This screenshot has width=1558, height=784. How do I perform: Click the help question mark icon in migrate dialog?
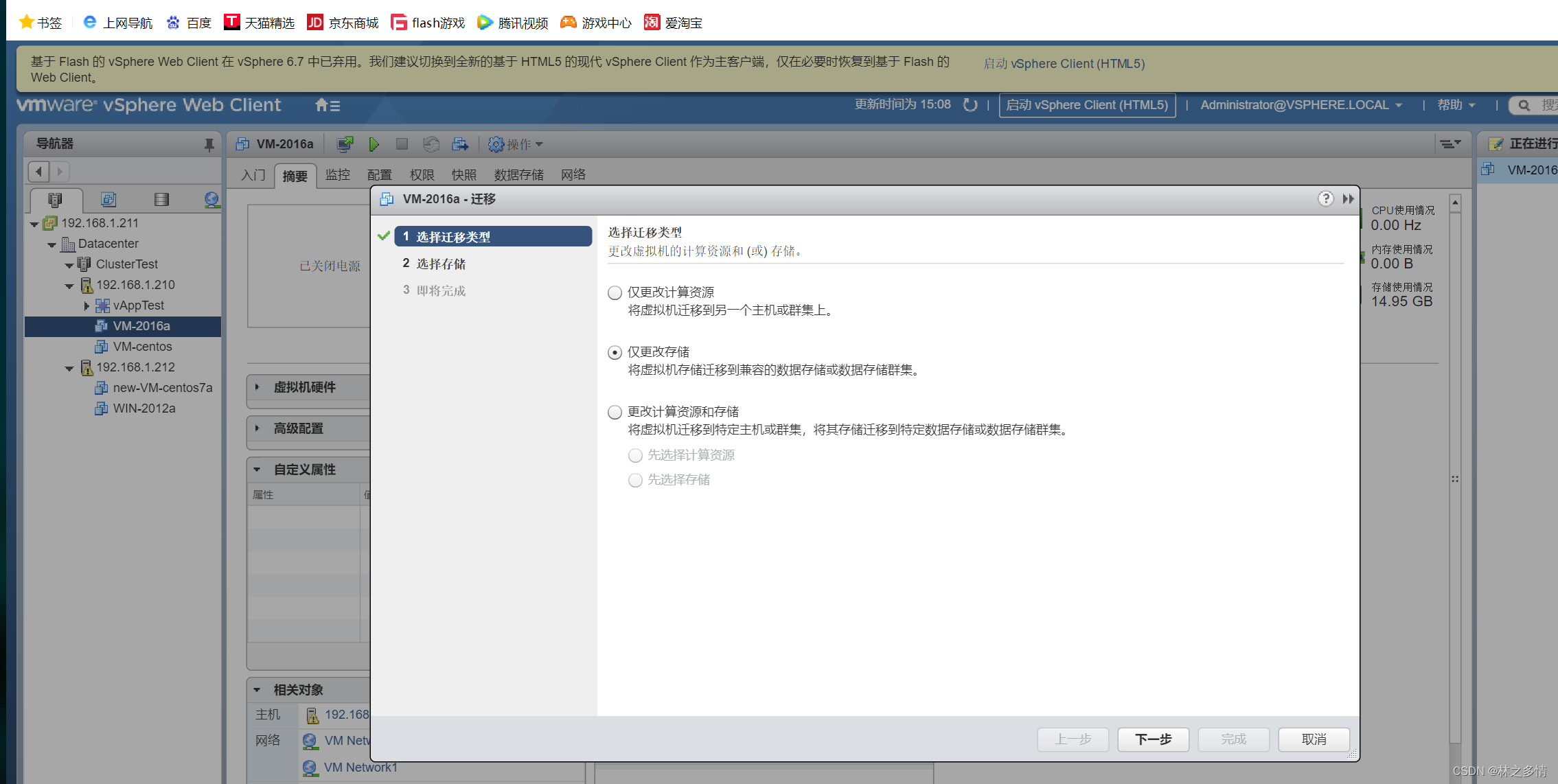[x=1325, y=198]
